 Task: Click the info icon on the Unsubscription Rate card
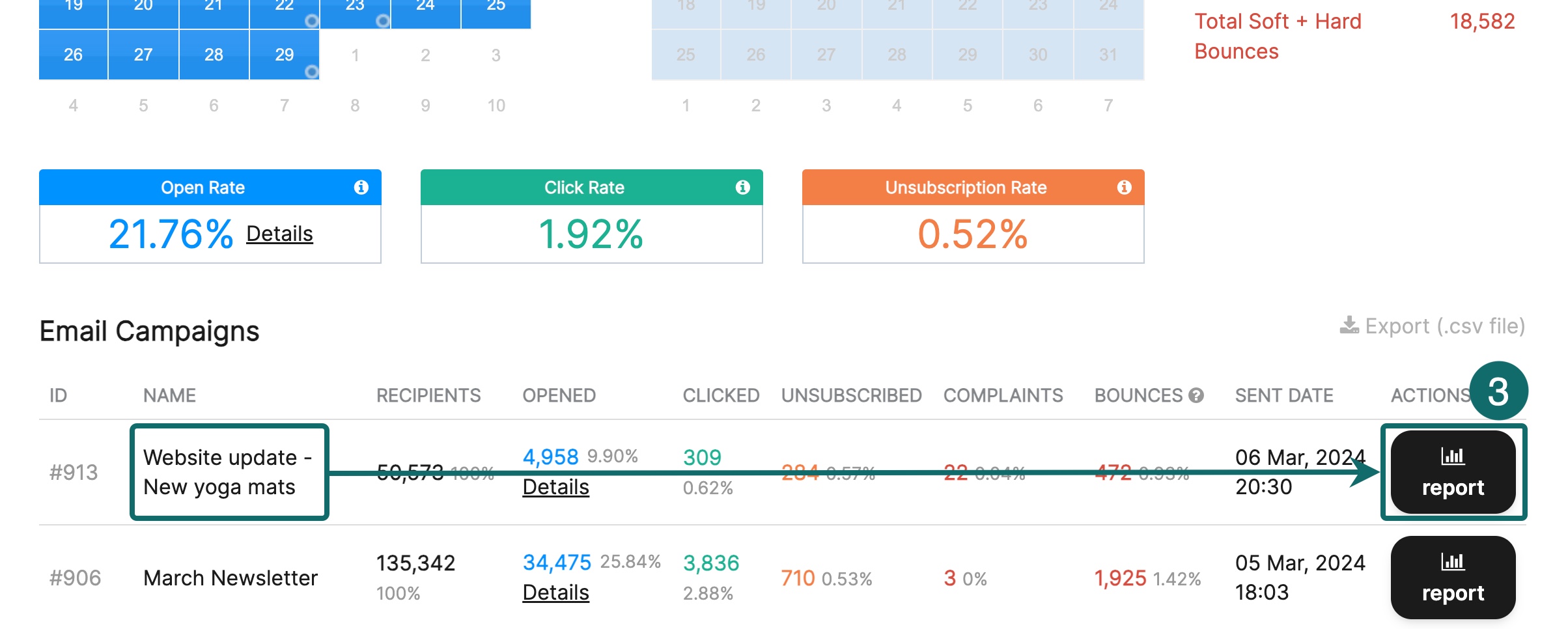(1125, 188)
